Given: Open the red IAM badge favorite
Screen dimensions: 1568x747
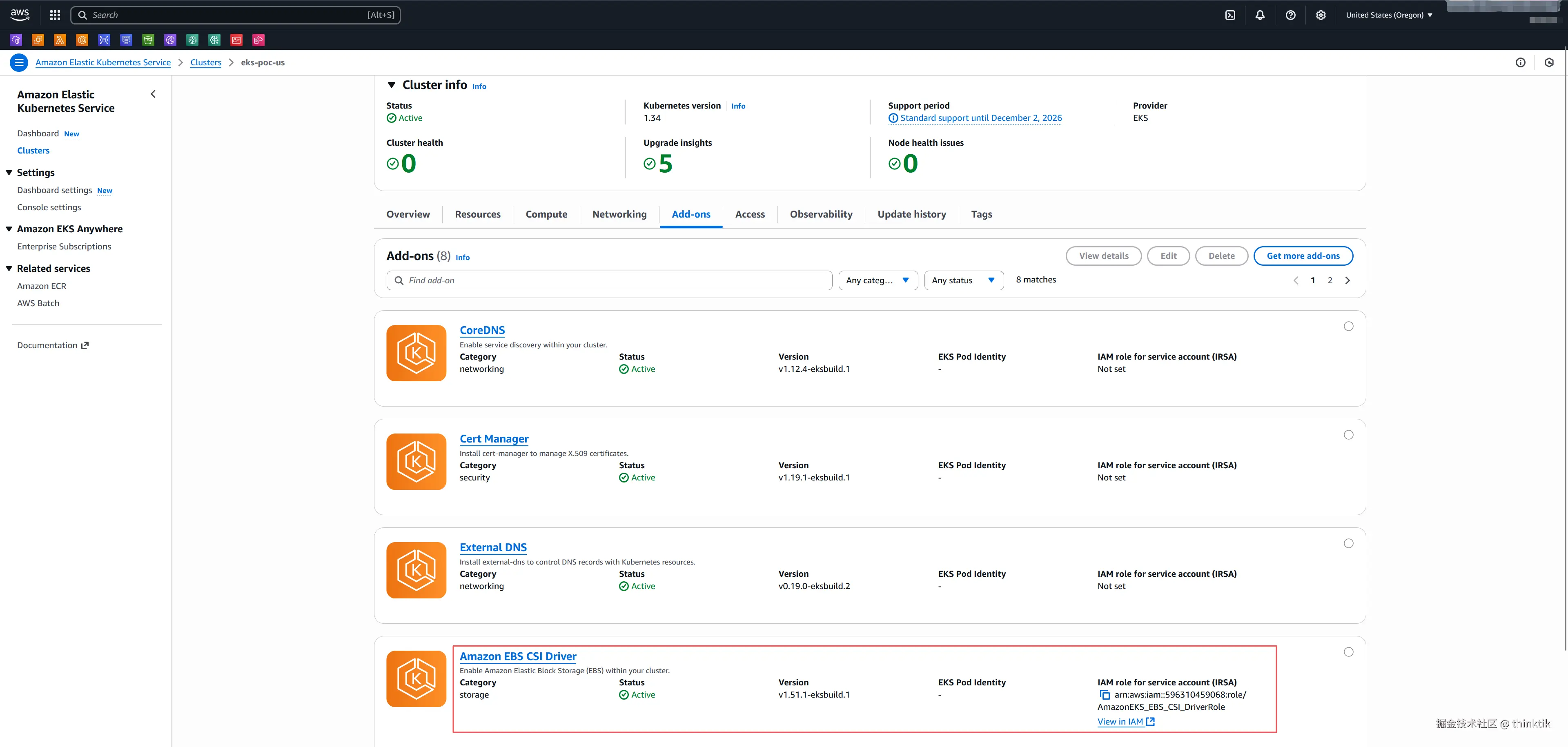Looking at the screenshot, I should pos(236,40).
